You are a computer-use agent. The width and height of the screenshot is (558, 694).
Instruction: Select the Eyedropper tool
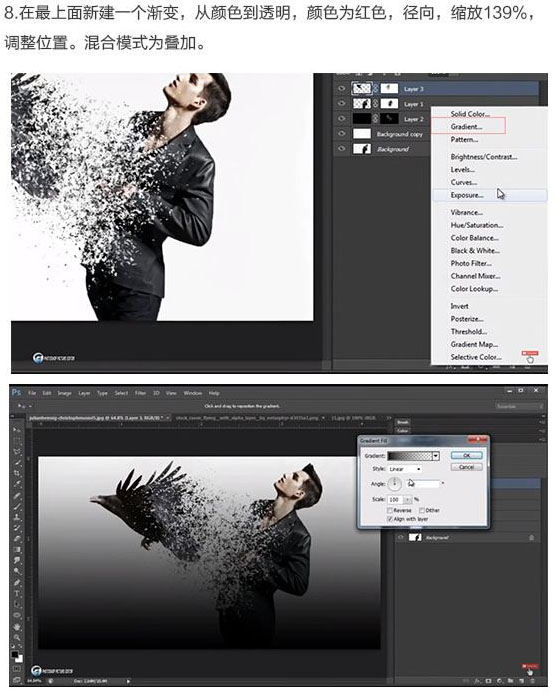[16, 484]
